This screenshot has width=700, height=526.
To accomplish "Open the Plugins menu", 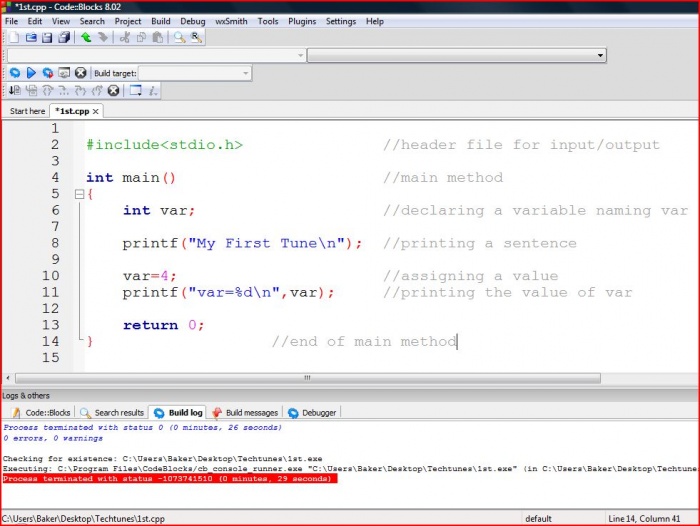I will pyautogui.click(x=302, y=21).
